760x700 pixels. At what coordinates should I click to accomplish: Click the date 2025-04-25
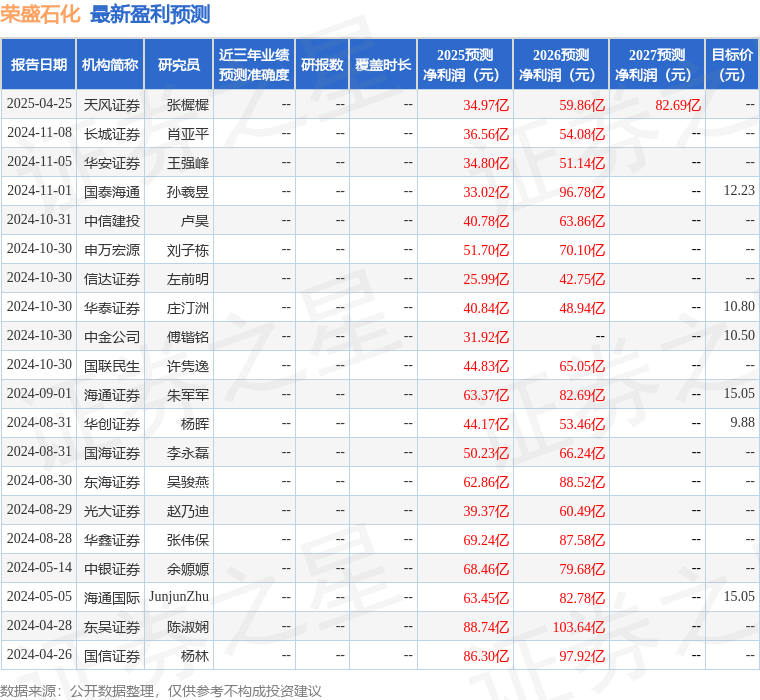pyautogui.click(x=39, y=104)
